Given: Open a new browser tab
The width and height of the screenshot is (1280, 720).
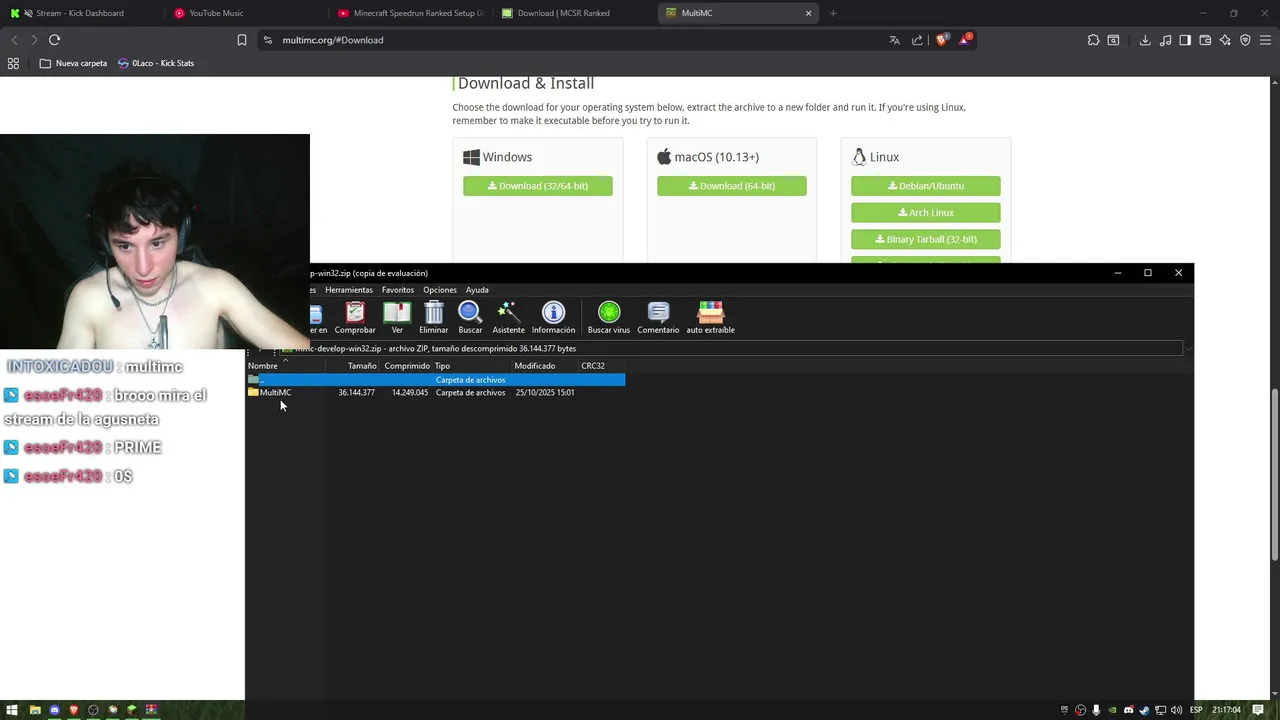Looking at the screenshot, I should point(833,13).
